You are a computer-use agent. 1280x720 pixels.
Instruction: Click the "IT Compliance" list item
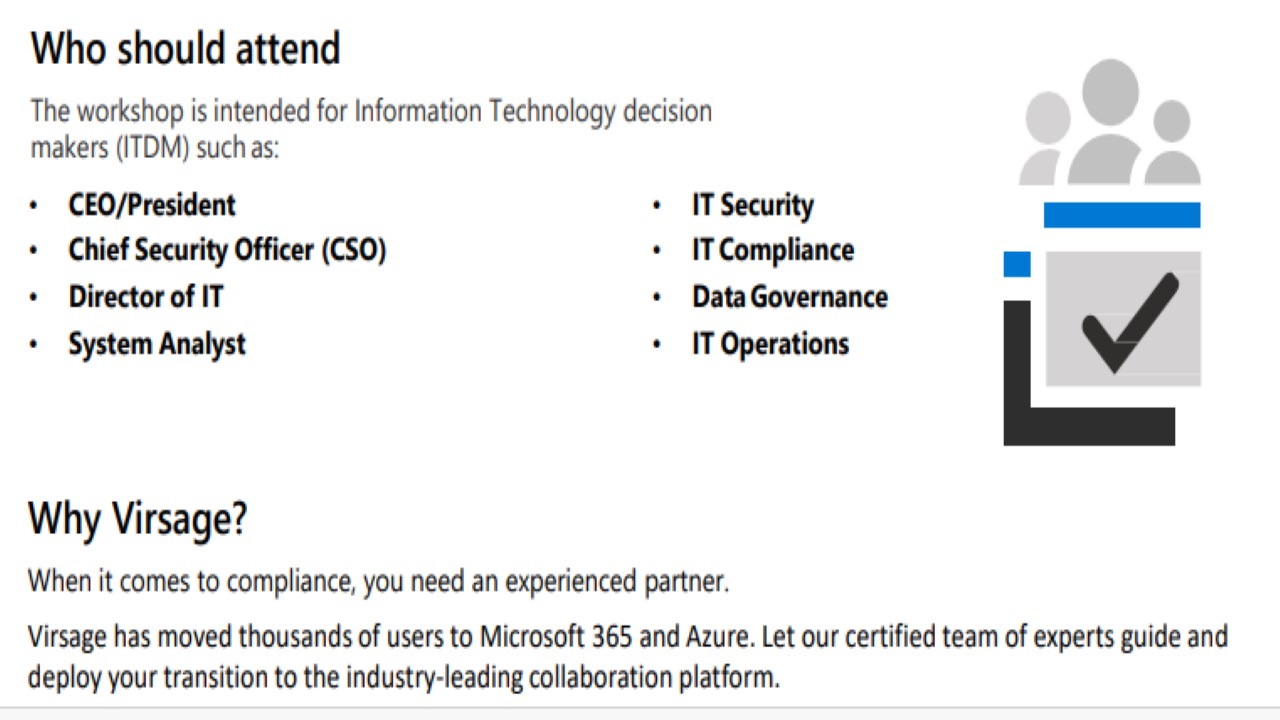pos(773,250)
